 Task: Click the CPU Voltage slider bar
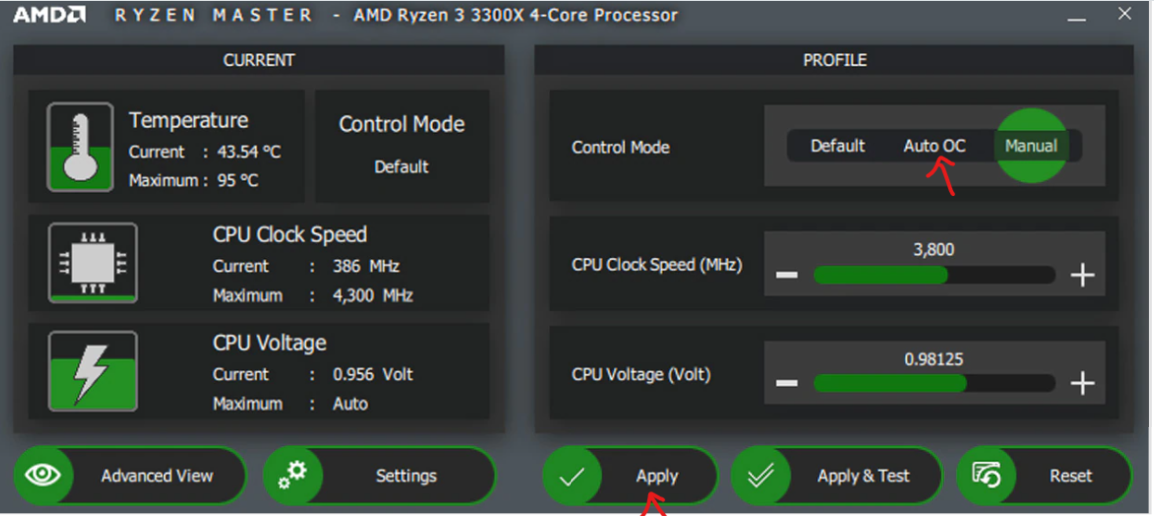(934, 383)
